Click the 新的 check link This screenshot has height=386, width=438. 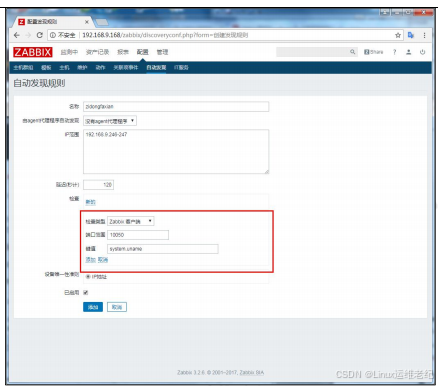(x=90, y=202)
